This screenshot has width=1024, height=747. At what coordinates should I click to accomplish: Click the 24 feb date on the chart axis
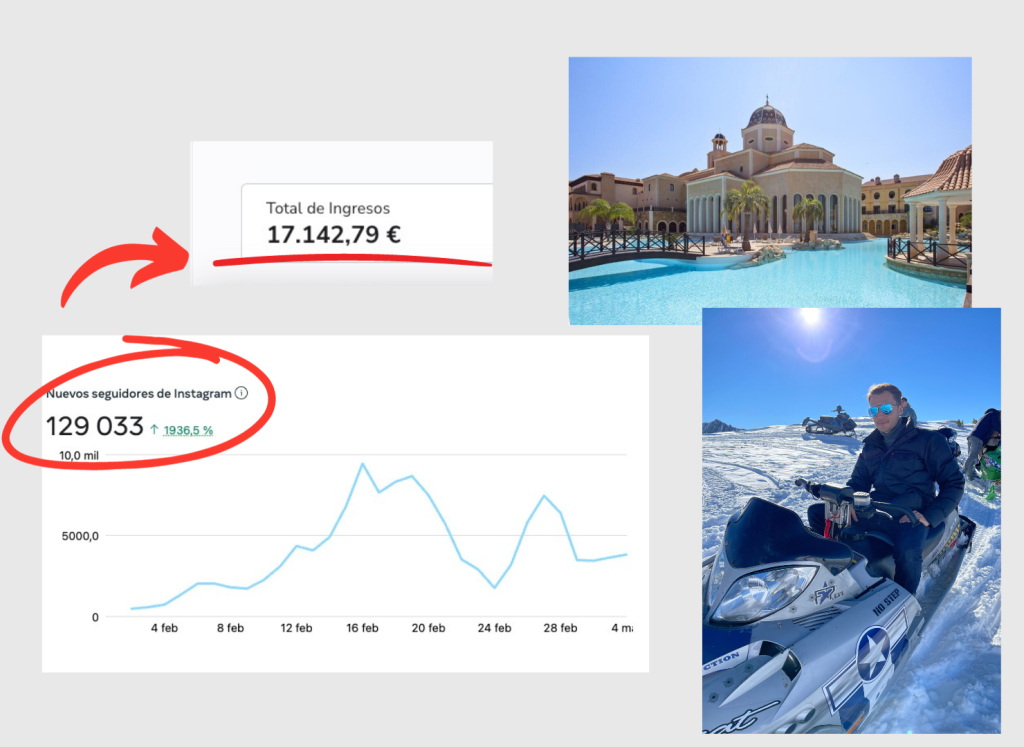[494, 628]
